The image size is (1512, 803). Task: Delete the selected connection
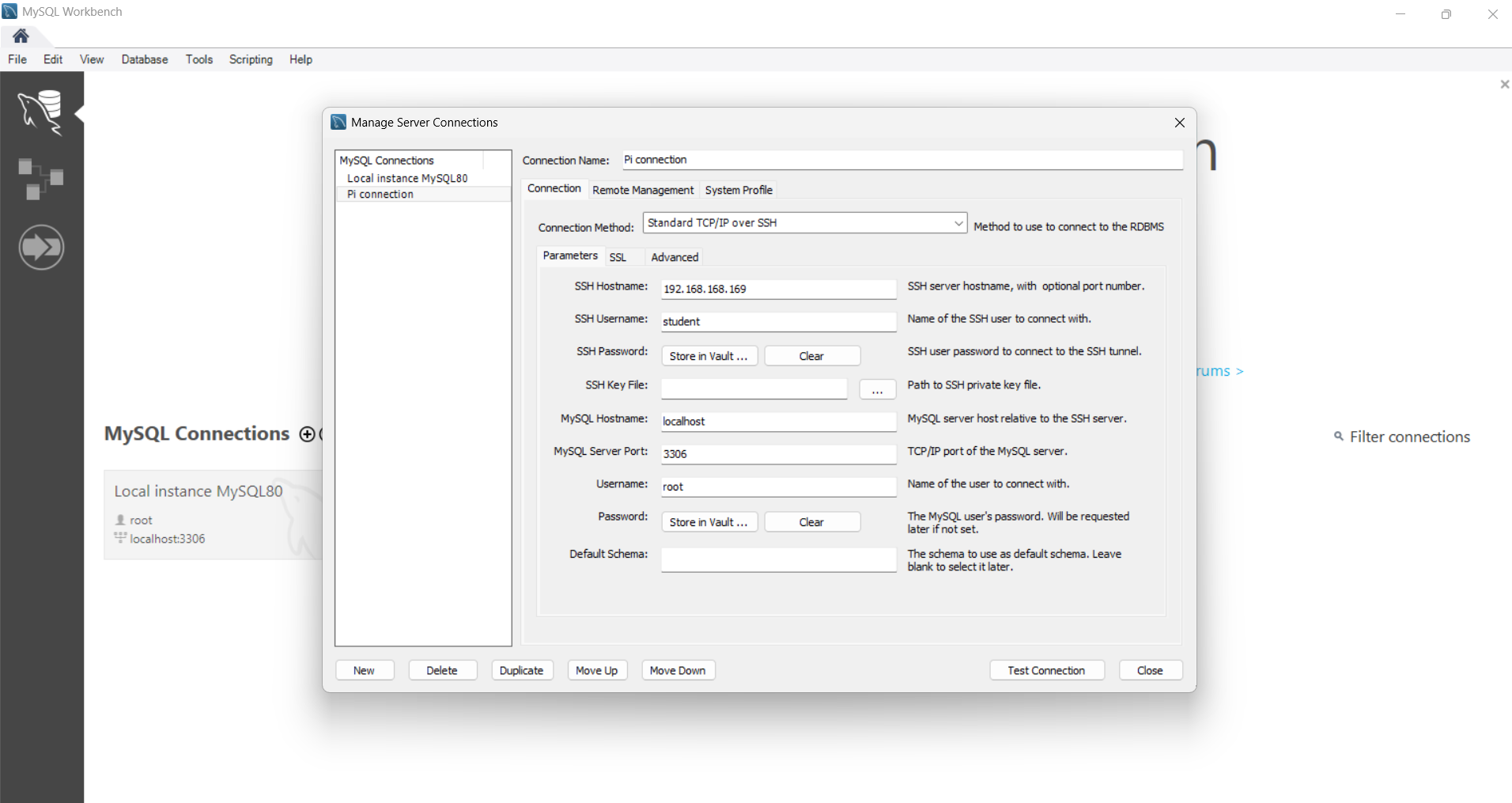tap(442, 670)
